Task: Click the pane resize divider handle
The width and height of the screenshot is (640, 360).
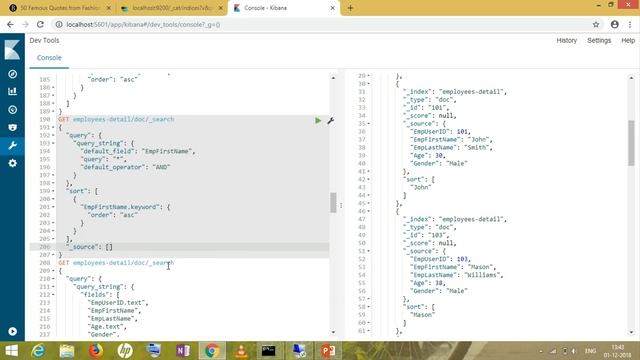Action: pyautogui.click(x=341, y=205)
